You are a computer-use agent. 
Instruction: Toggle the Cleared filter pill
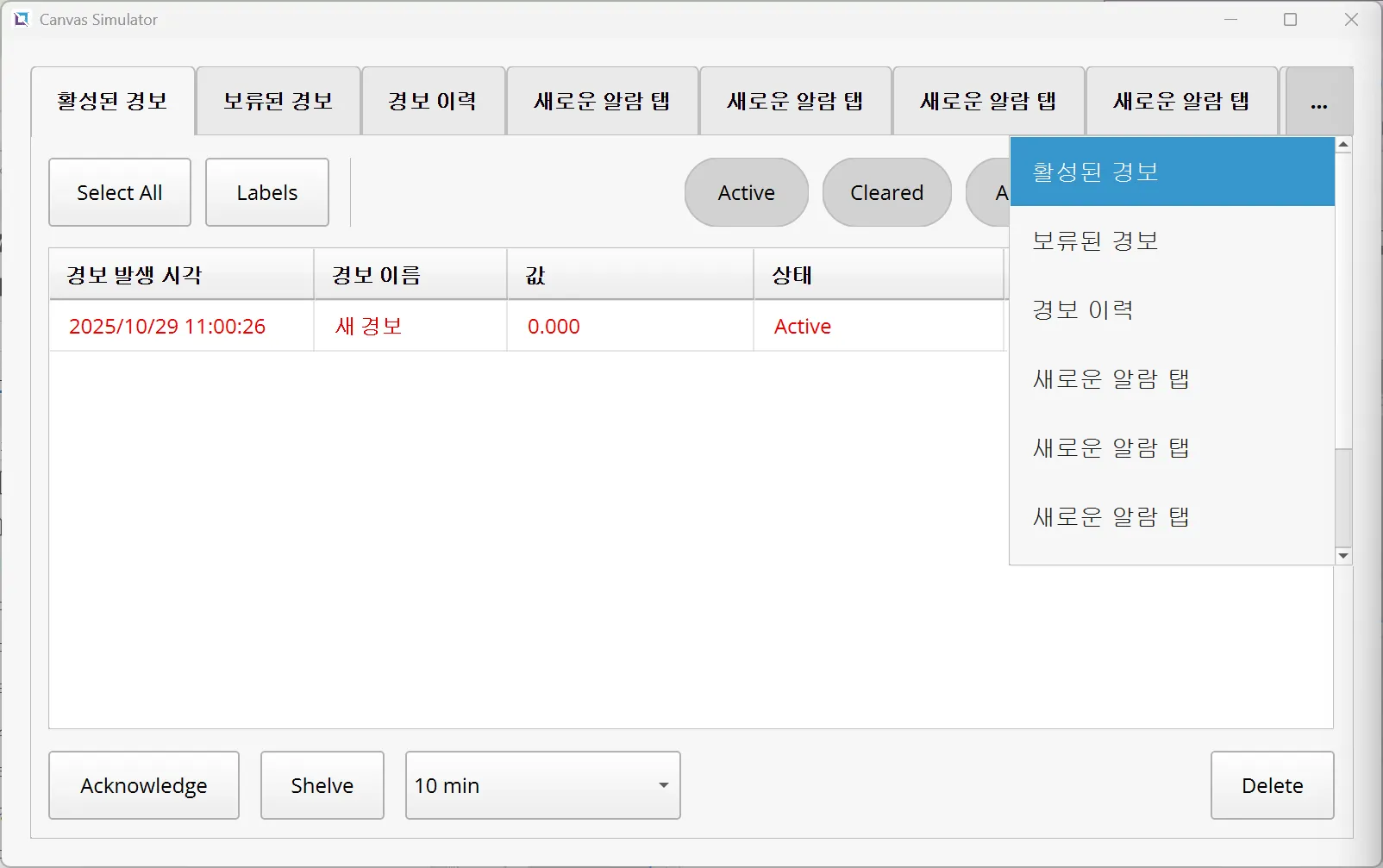pyautogui.click(x=886, y=192)
